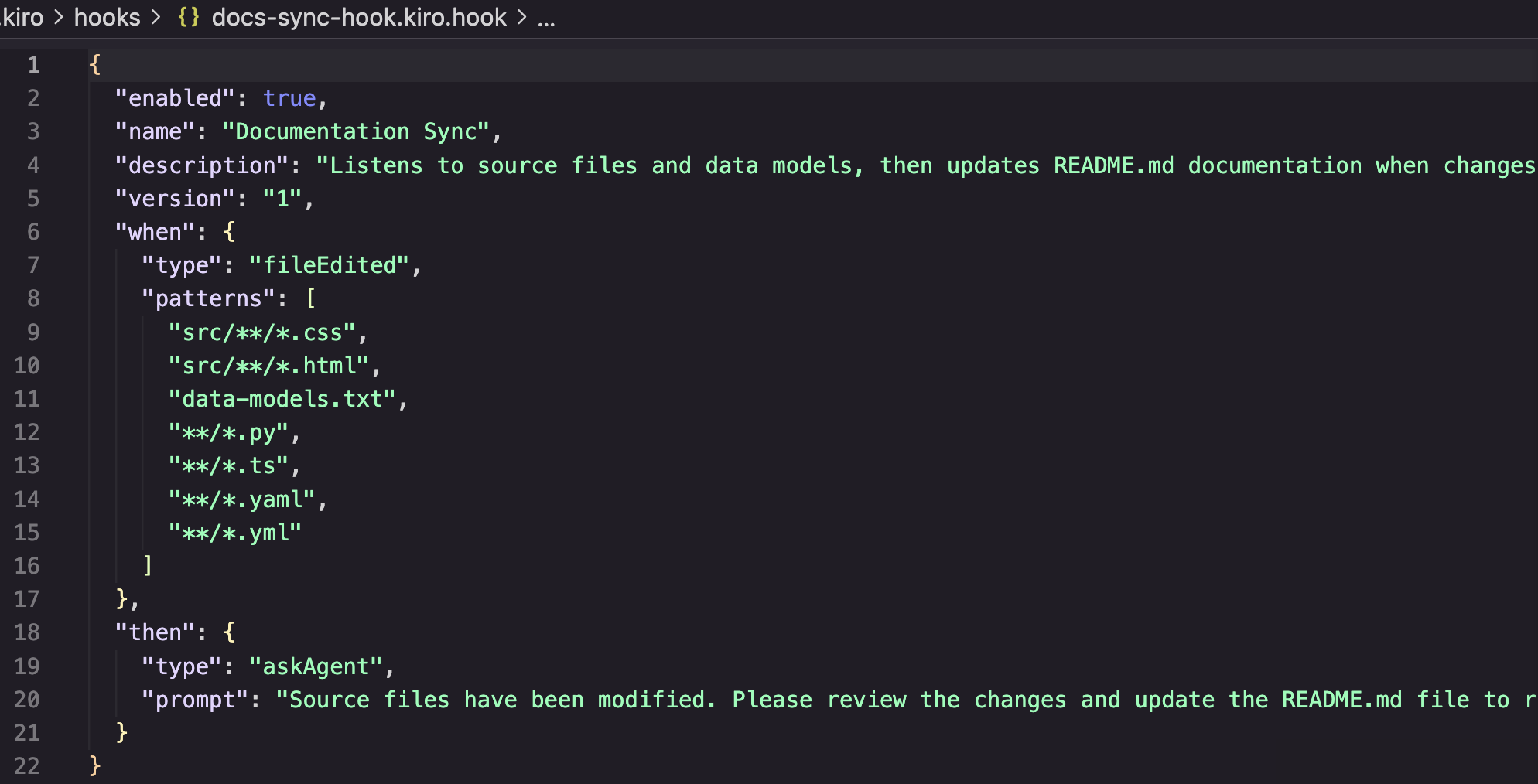The height and width of the screenshot is (784, 1538).
Task: Open the hooks folder breadcrumb
Action: [x=107, y=17]
